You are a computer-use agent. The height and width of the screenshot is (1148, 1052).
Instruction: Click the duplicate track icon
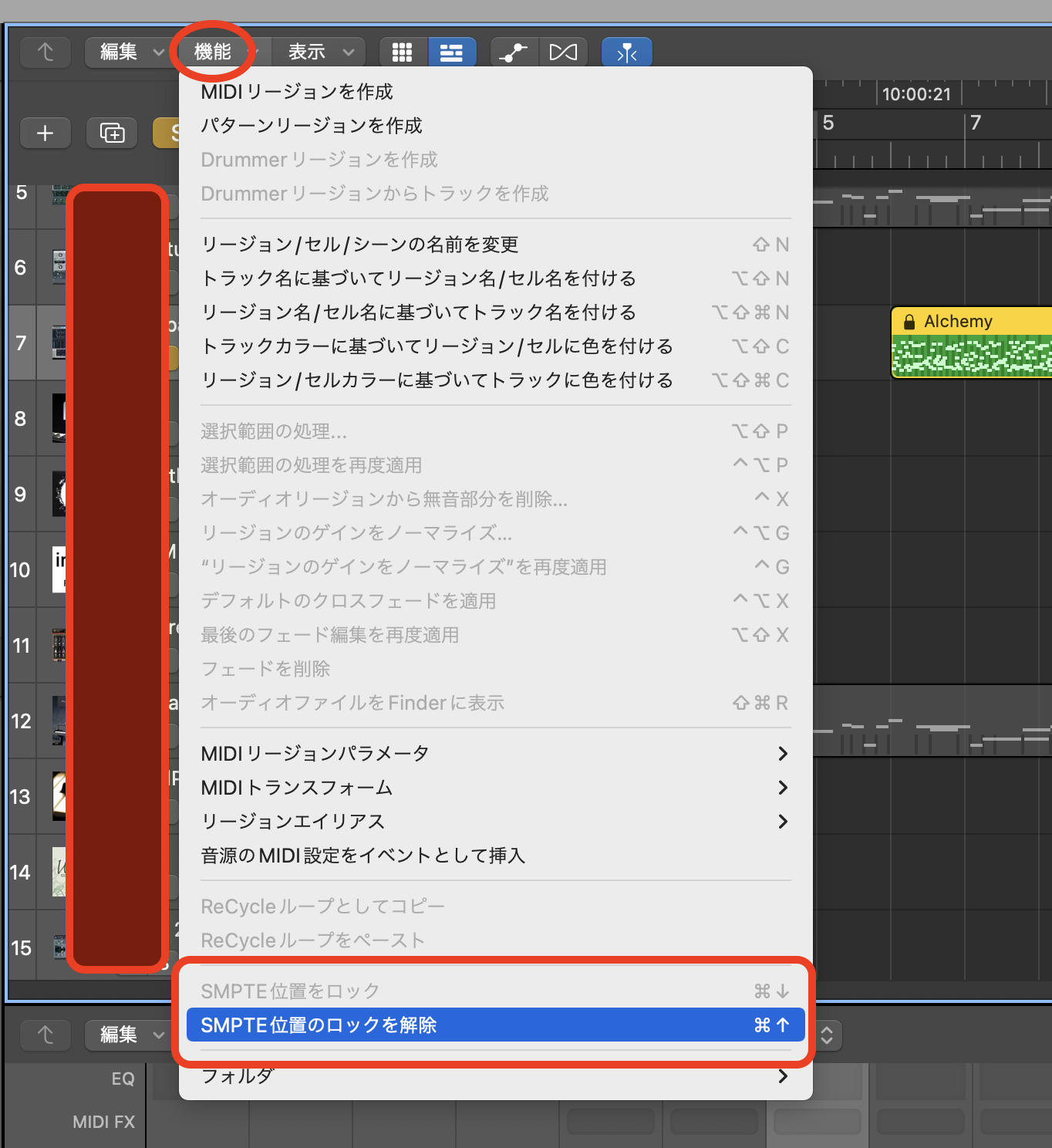click(x=112, y=133)
